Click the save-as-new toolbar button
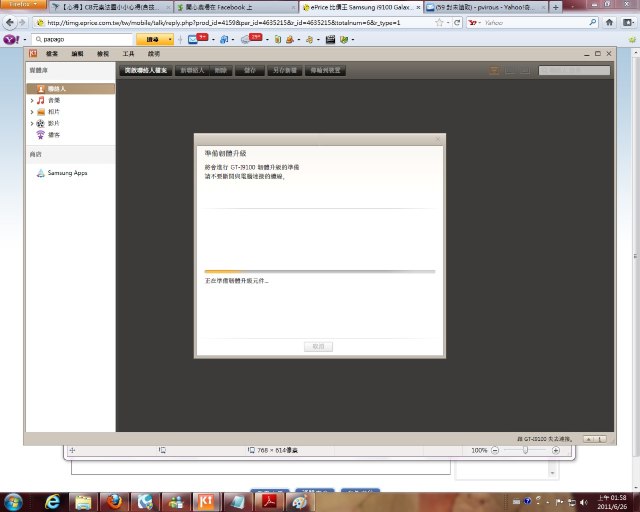640x512 pixels. click(x=284, y=70)
